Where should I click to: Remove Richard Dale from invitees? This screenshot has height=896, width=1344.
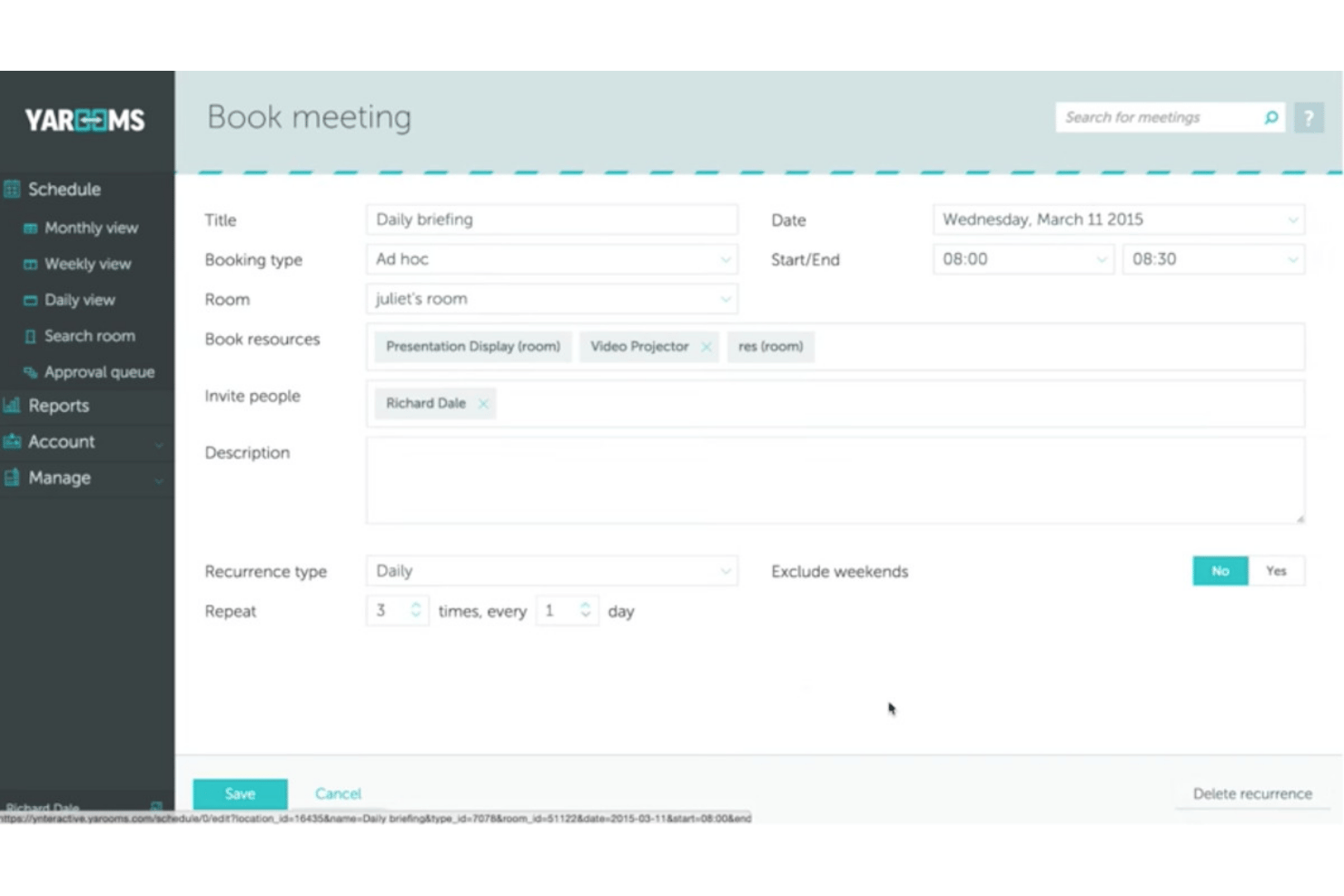483,403
